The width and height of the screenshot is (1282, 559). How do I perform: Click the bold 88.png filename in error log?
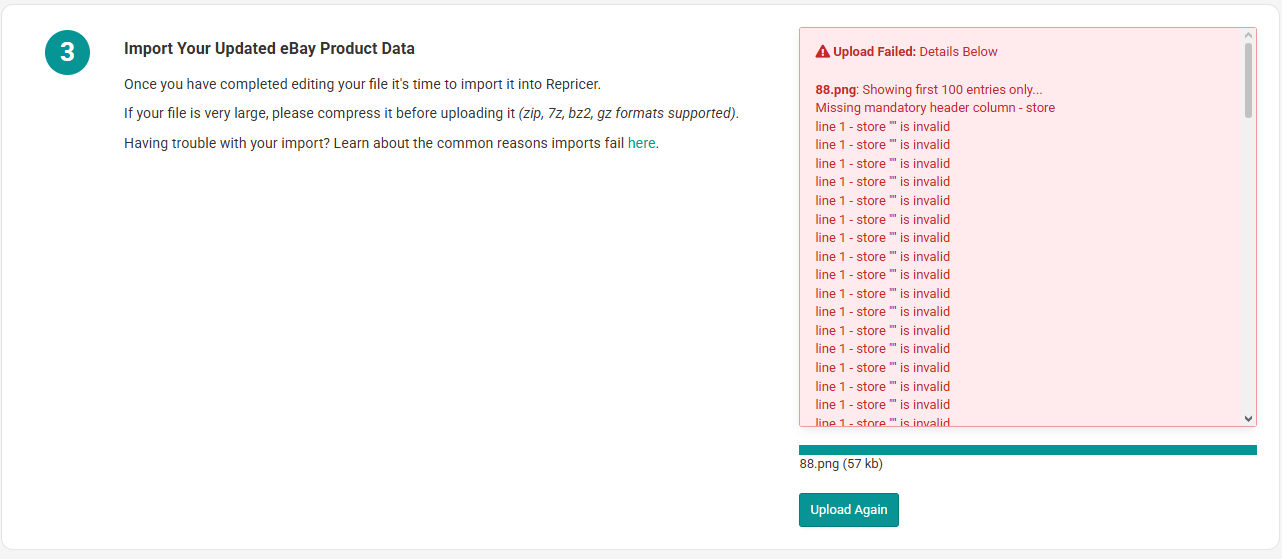pyautogui.click(x=836, y=89)
